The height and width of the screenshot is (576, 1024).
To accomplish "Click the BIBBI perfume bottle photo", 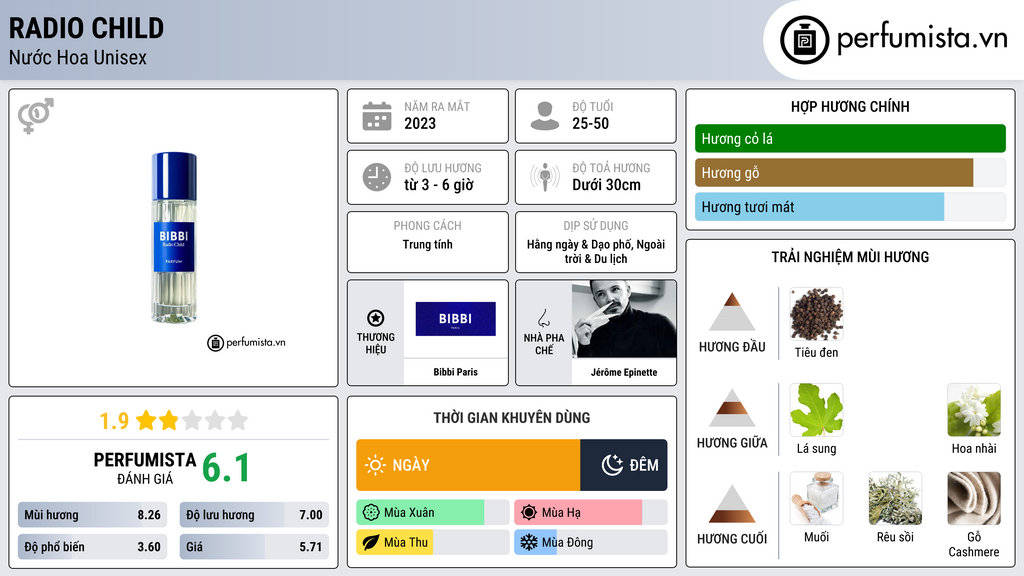I will (174, 238).
